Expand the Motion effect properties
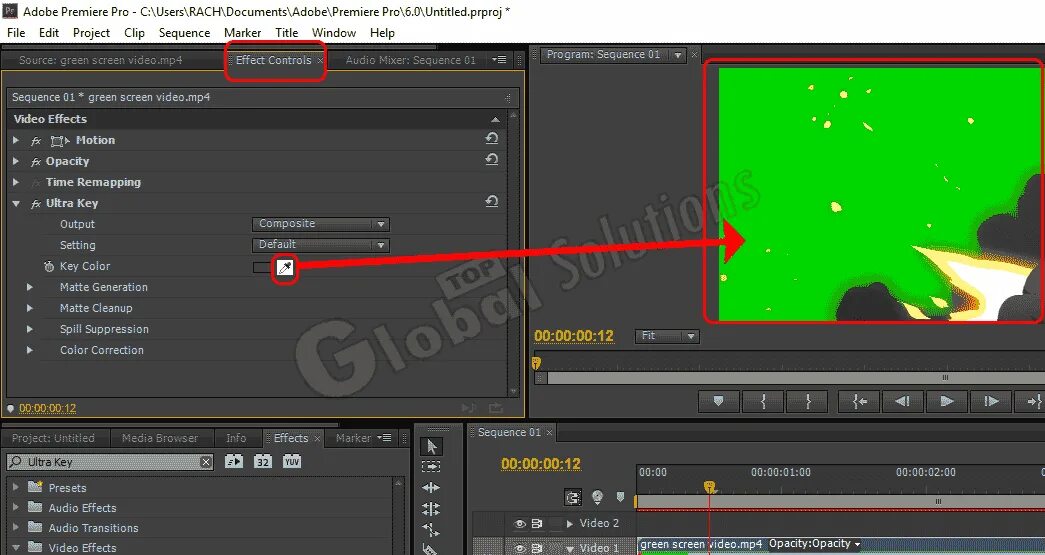 tap(16, 140)
